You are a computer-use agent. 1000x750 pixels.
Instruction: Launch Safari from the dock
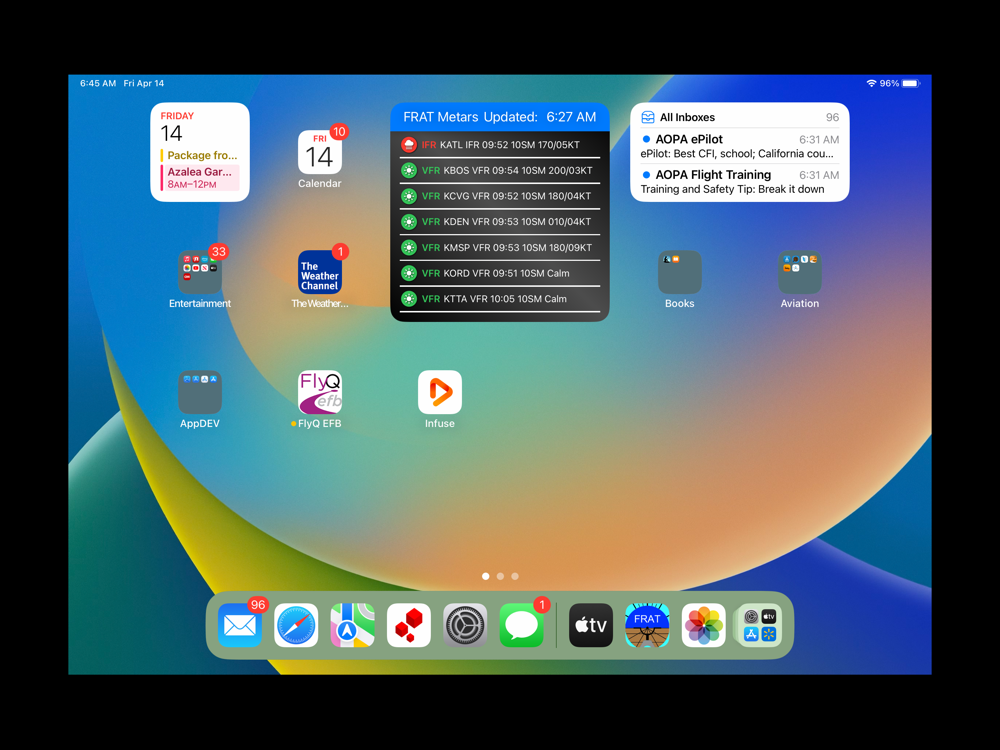296,625
